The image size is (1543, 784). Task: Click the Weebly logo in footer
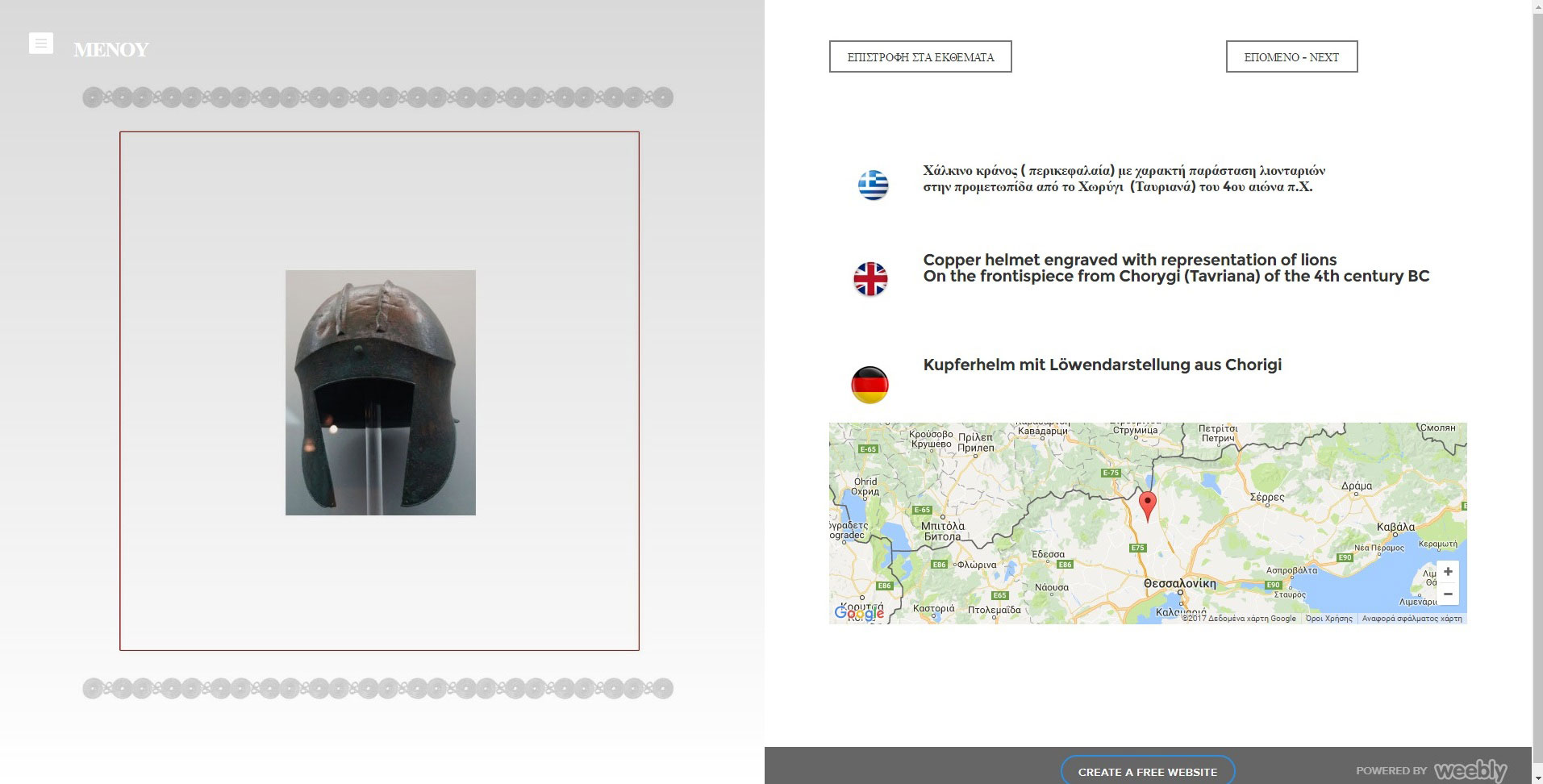click(x=1470, y=771)
